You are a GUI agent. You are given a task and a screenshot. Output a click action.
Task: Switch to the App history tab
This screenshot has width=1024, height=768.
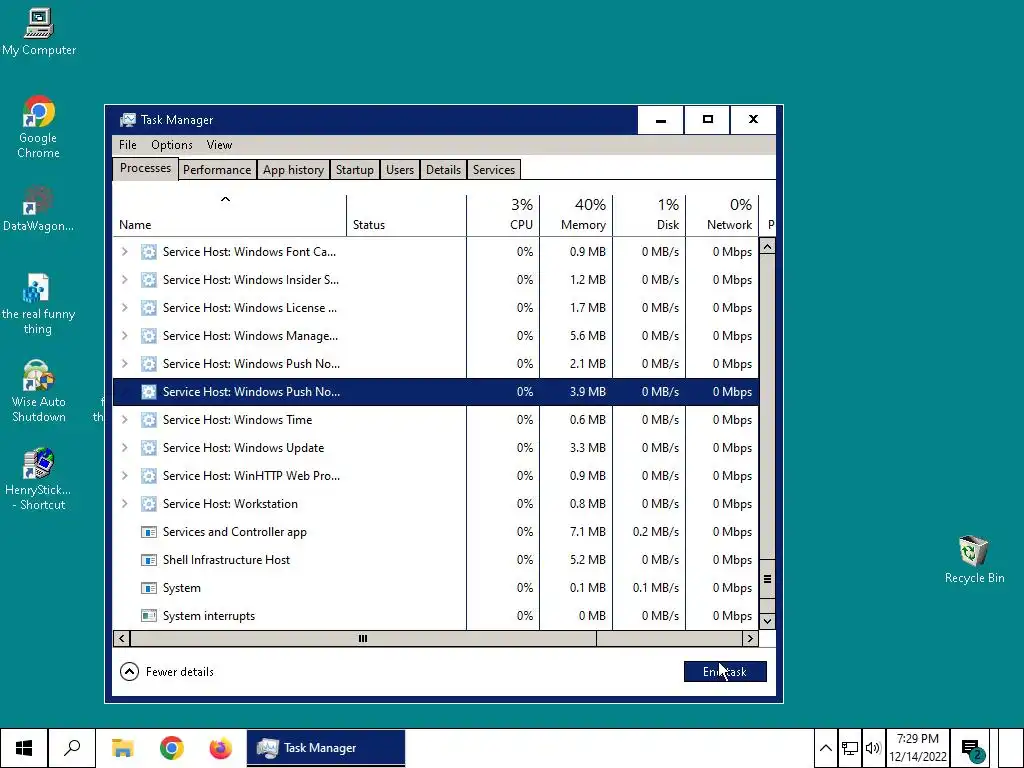293,170
